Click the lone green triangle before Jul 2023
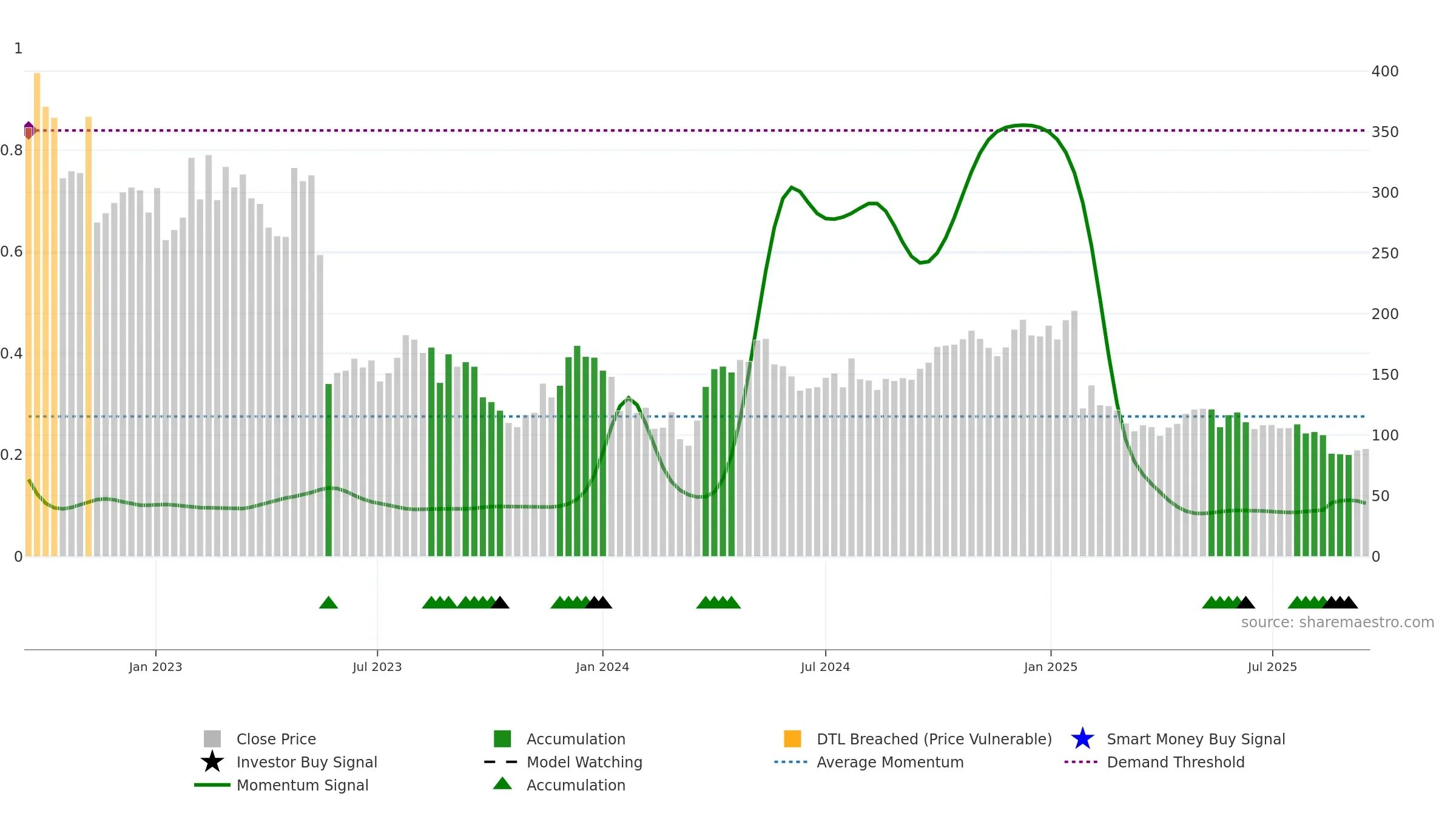 pos(328,602)
